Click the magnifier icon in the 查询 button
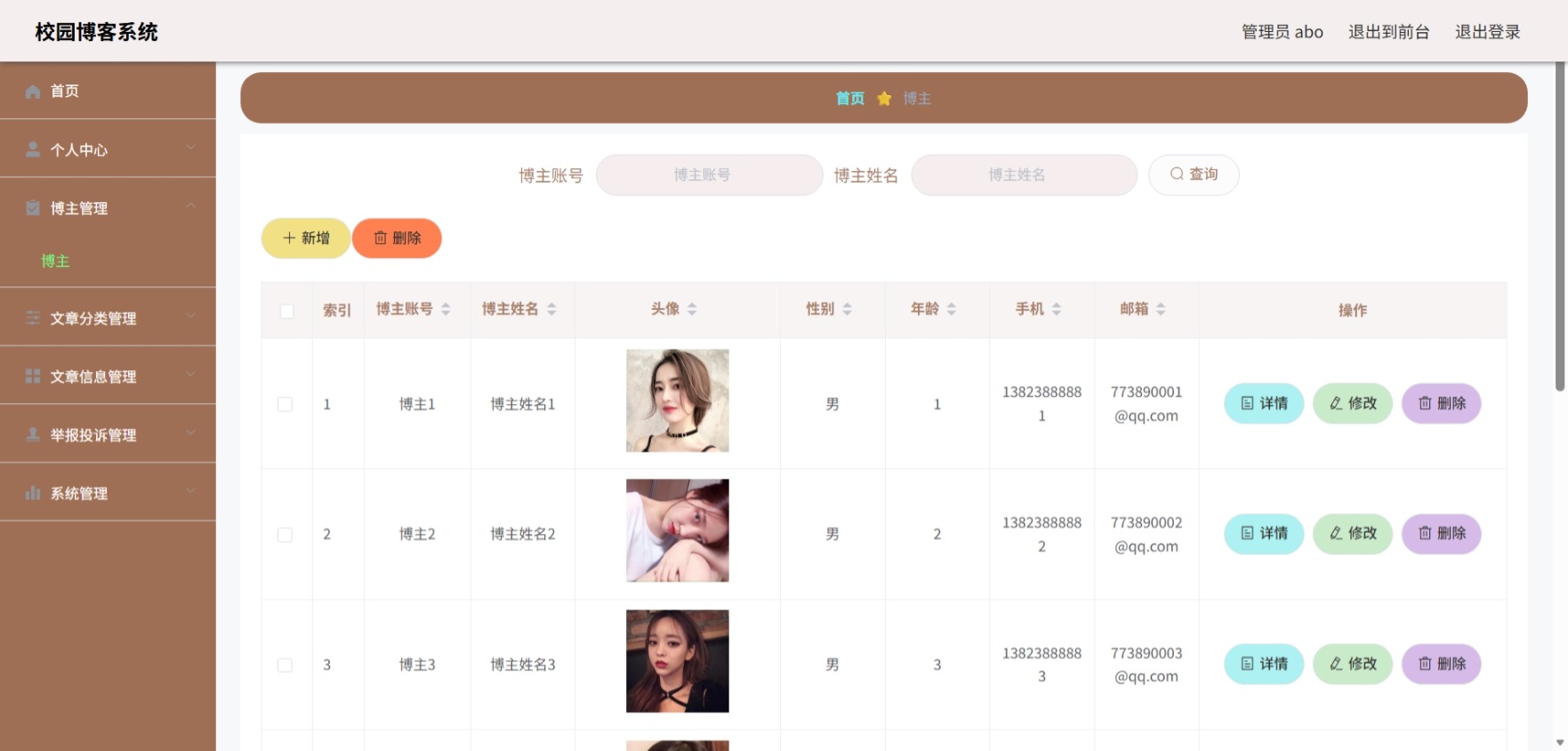The width and height of the screenshot is (1568, 751). (x=1177, y=174)
